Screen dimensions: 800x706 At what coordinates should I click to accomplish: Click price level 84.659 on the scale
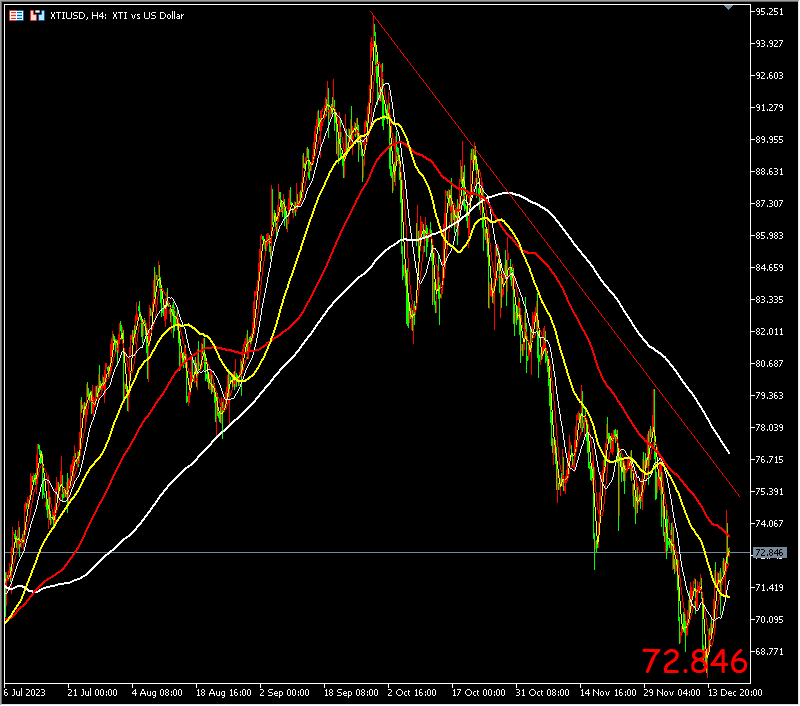coord(769,268)
